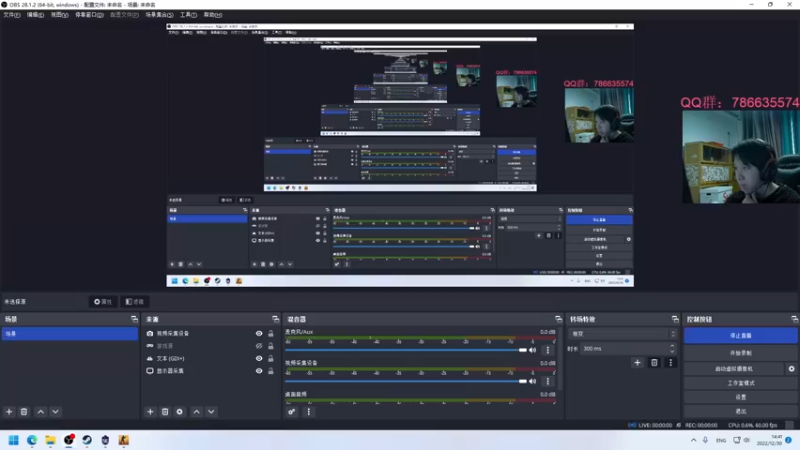Open 文件(F) menu
Screen dimensions: 800x450
pyautogui.click(x=12, y=15)
